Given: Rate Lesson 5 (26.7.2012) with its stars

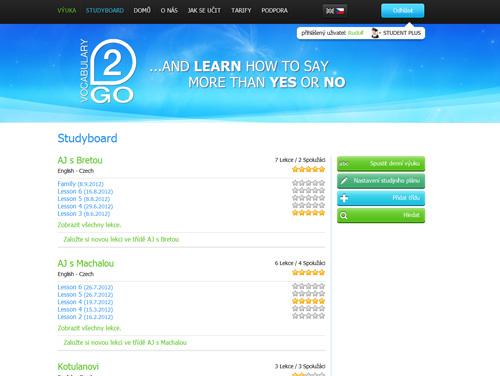Looking at the screenshot, I should (308, 294).
